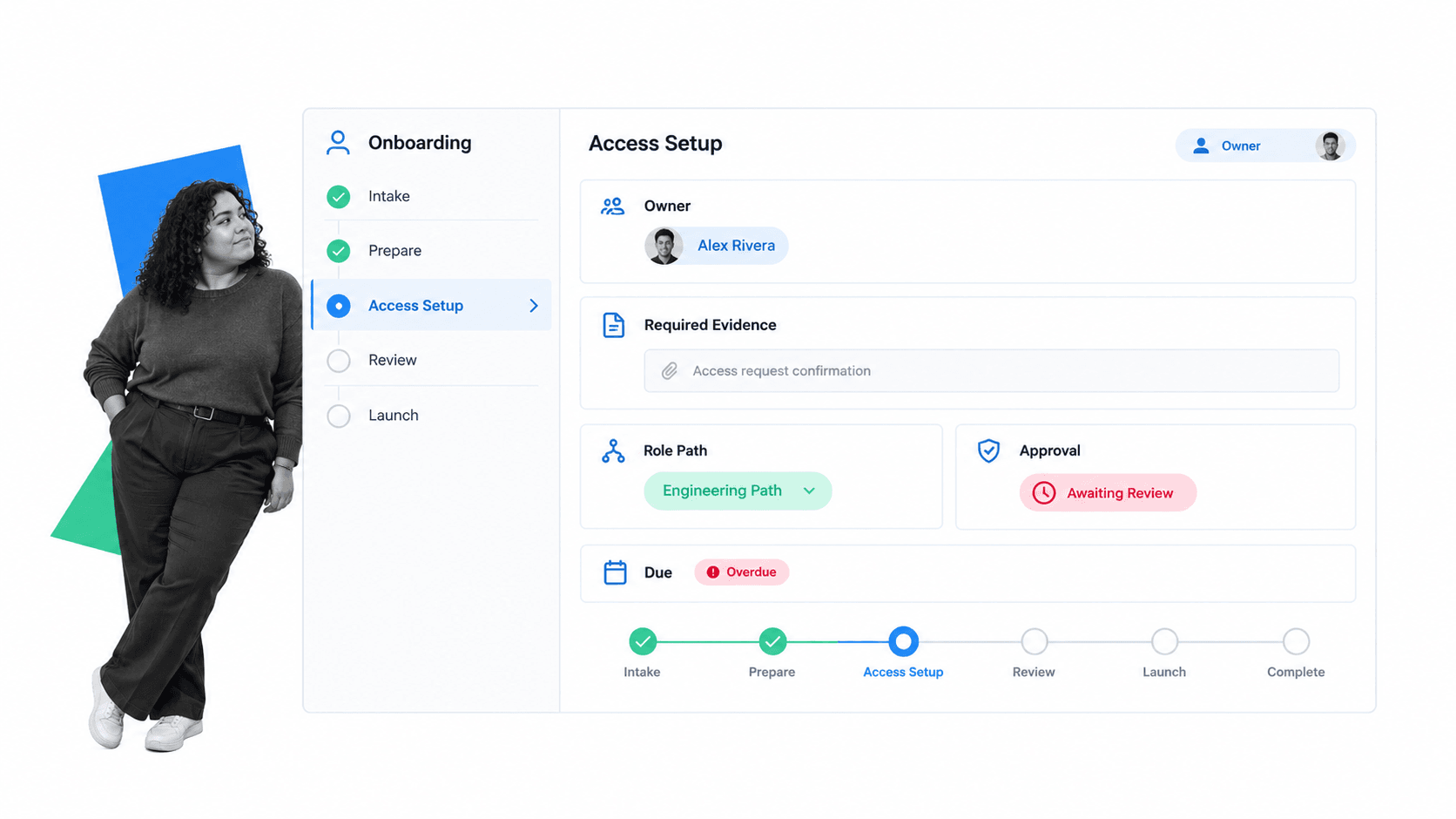
Task: Click the Owner label in the top-right pill
Action: point(1241,146)
